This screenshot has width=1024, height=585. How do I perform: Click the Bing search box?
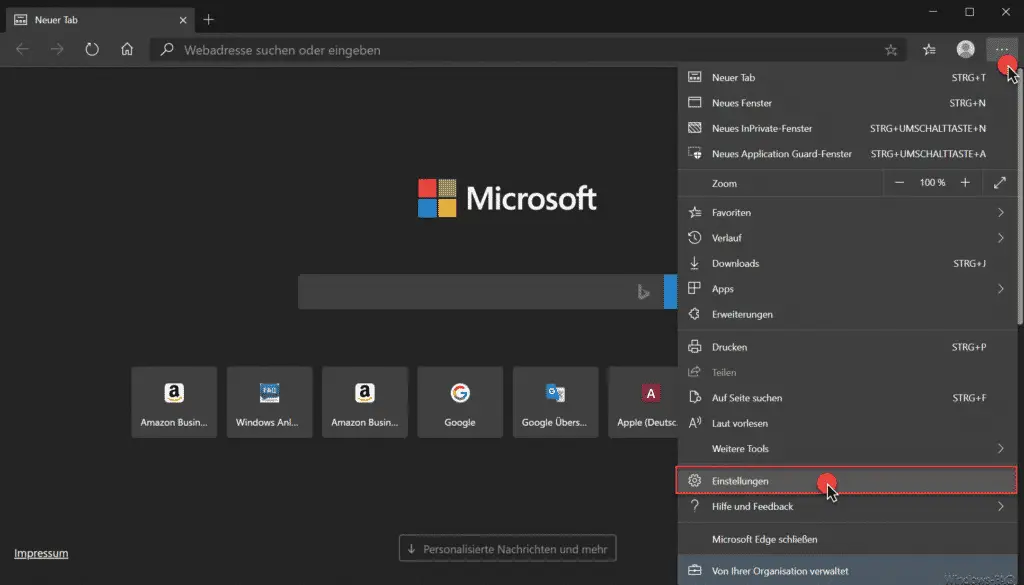pos(481,291)
